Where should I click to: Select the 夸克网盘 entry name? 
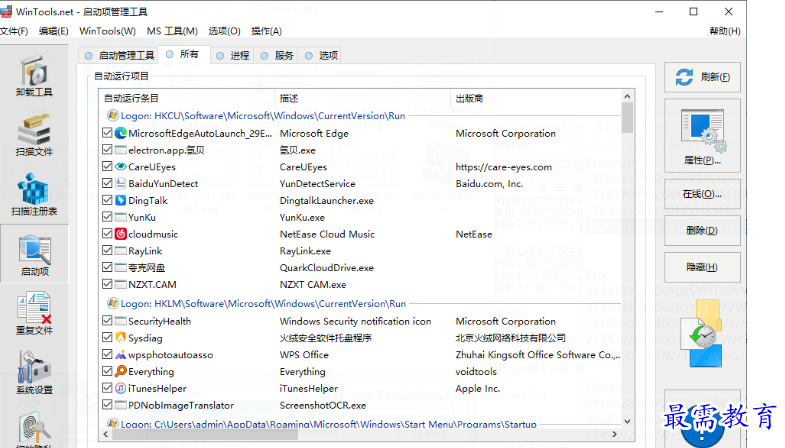pos(147,268)
